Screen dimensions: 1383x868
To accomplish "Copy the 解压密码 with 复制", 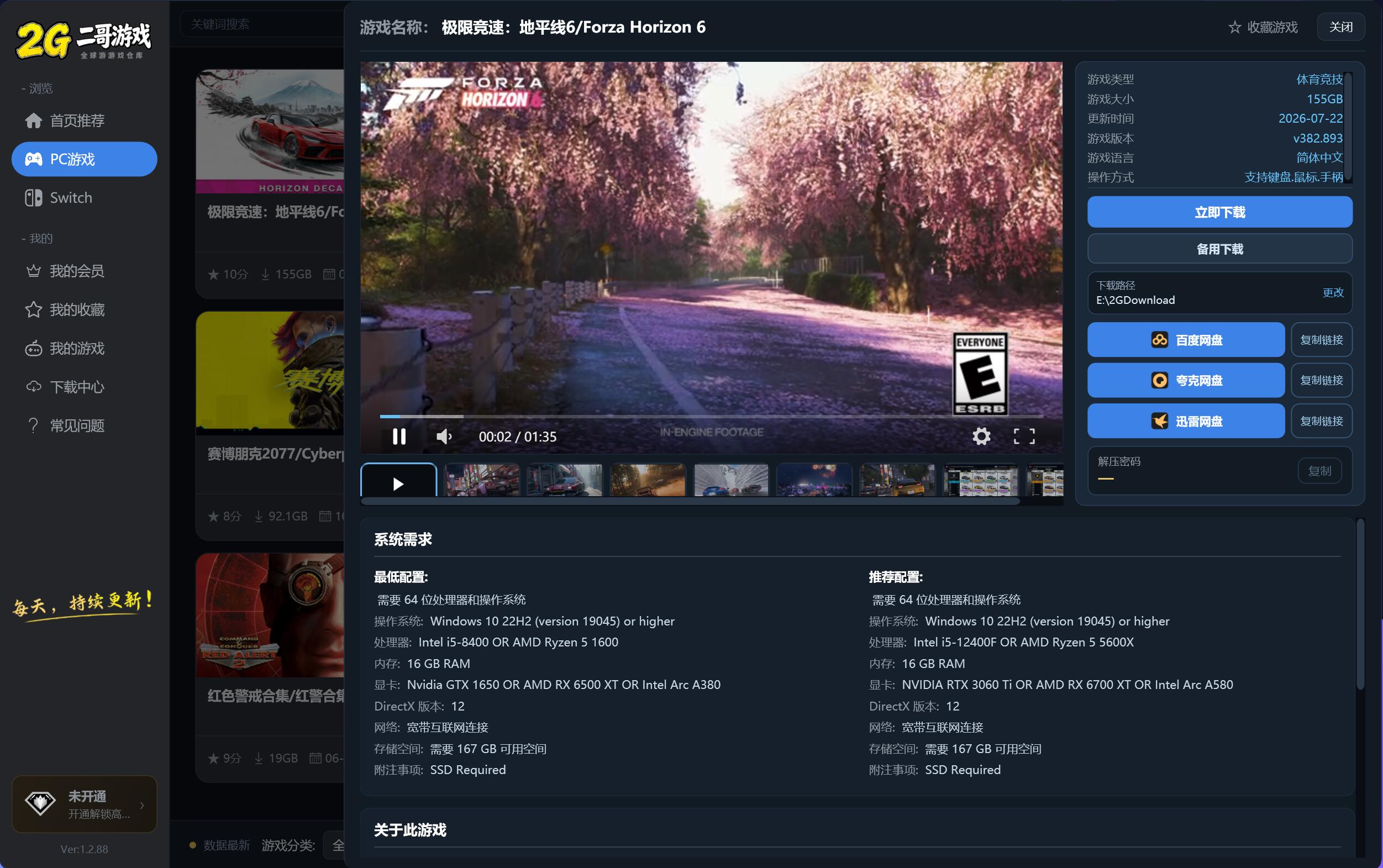I will (x=1319, y=471).
